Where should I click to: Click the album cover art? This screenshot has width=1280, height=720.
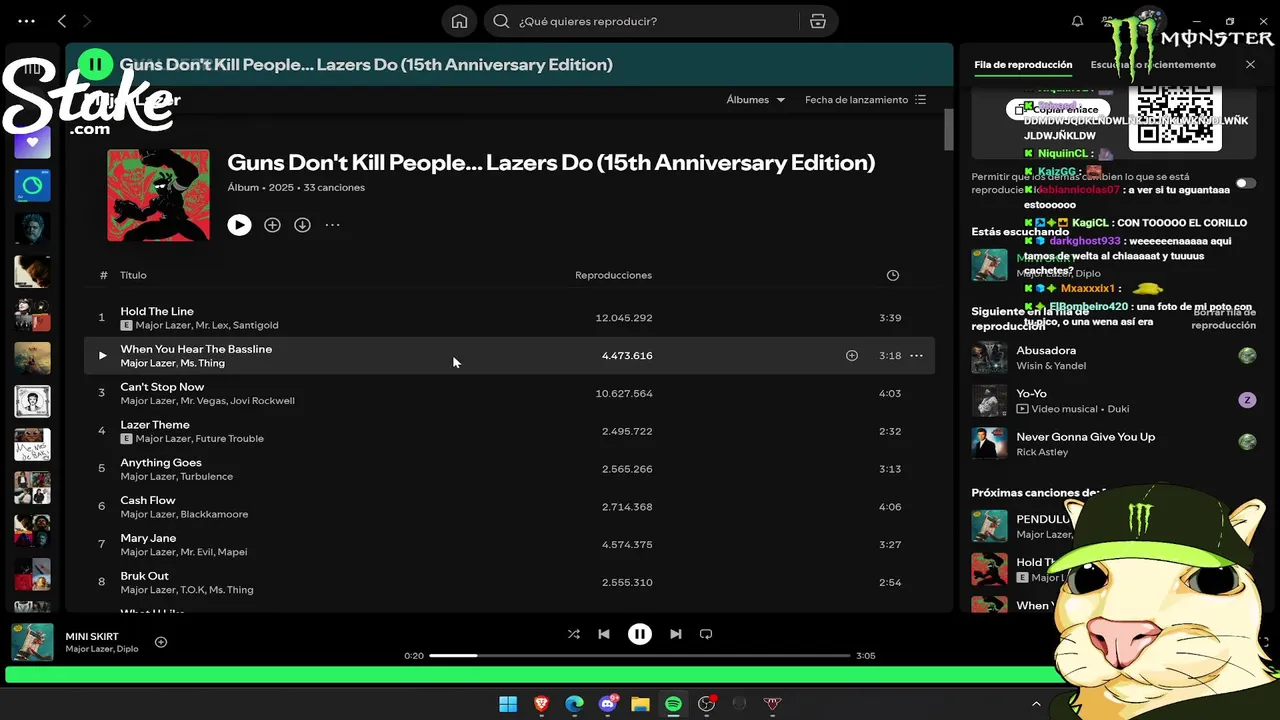point(158,195)
